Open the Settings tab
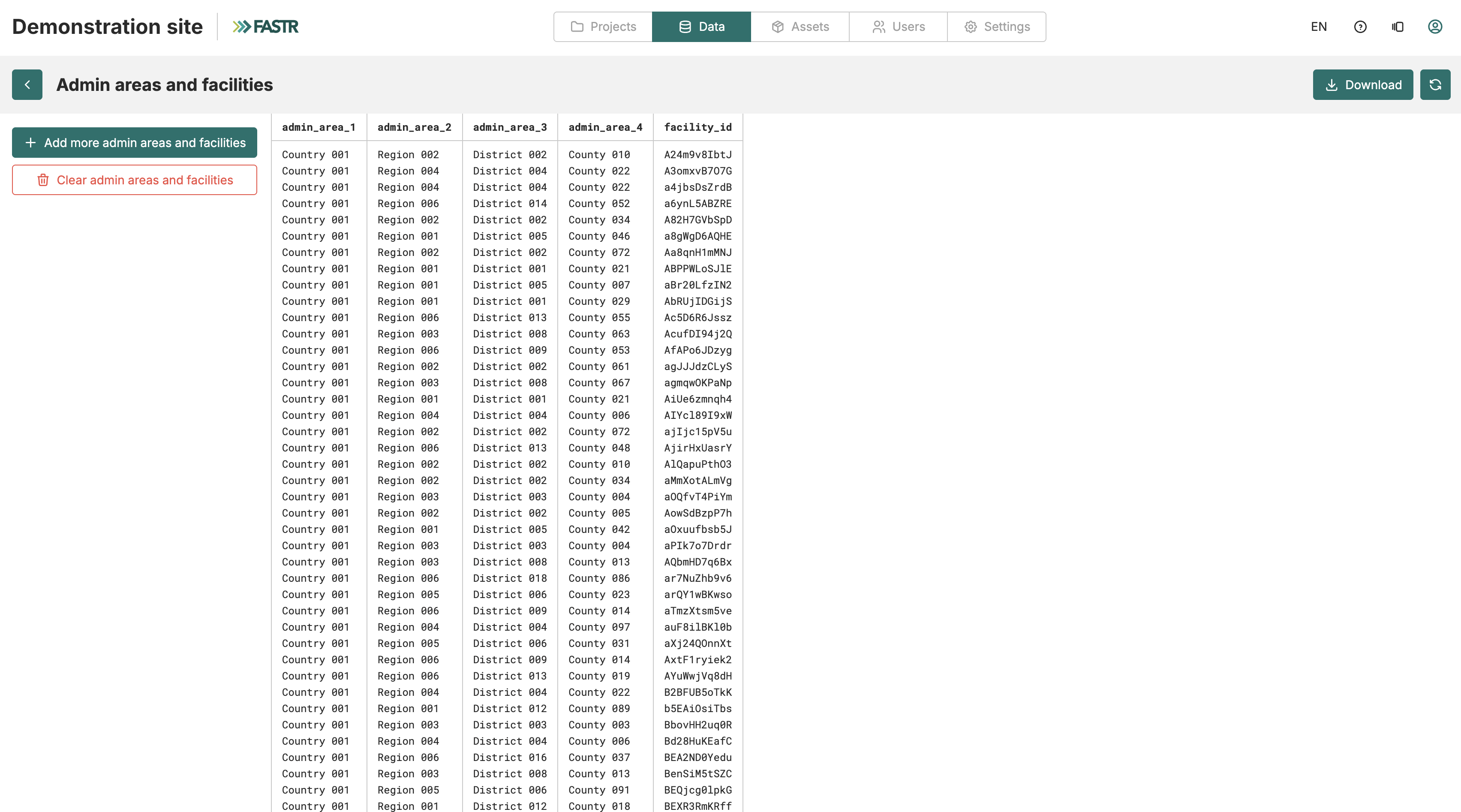This screenshot has height=812, width=1461. pos(996,27)
